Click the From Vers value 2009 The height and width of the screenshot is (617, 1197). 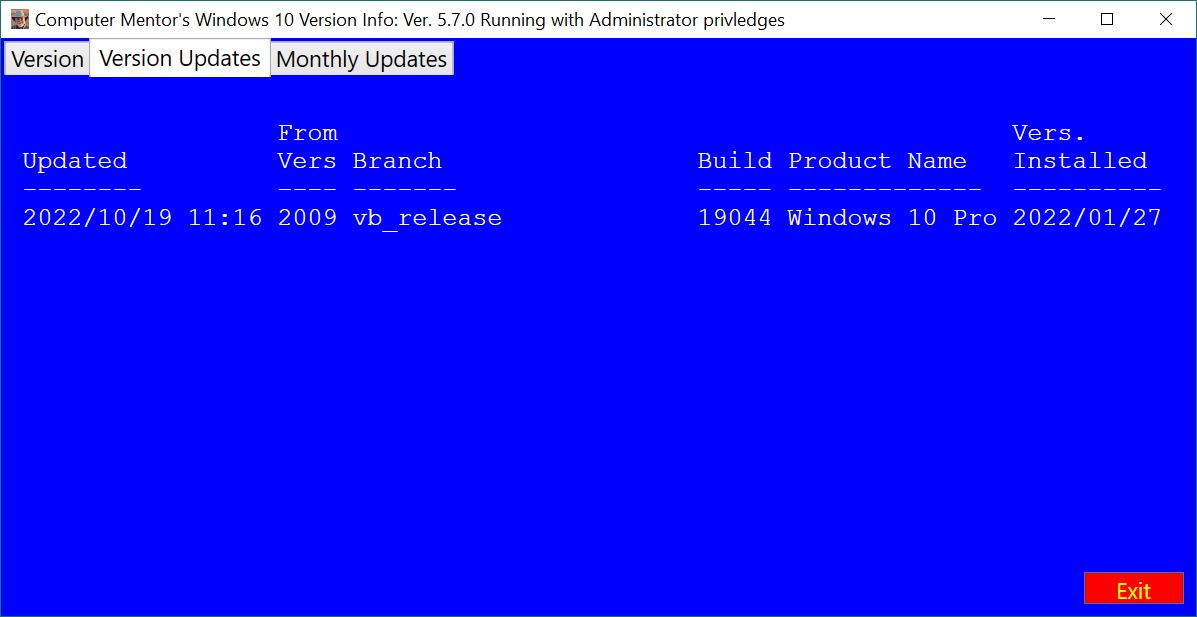(307, 218)
